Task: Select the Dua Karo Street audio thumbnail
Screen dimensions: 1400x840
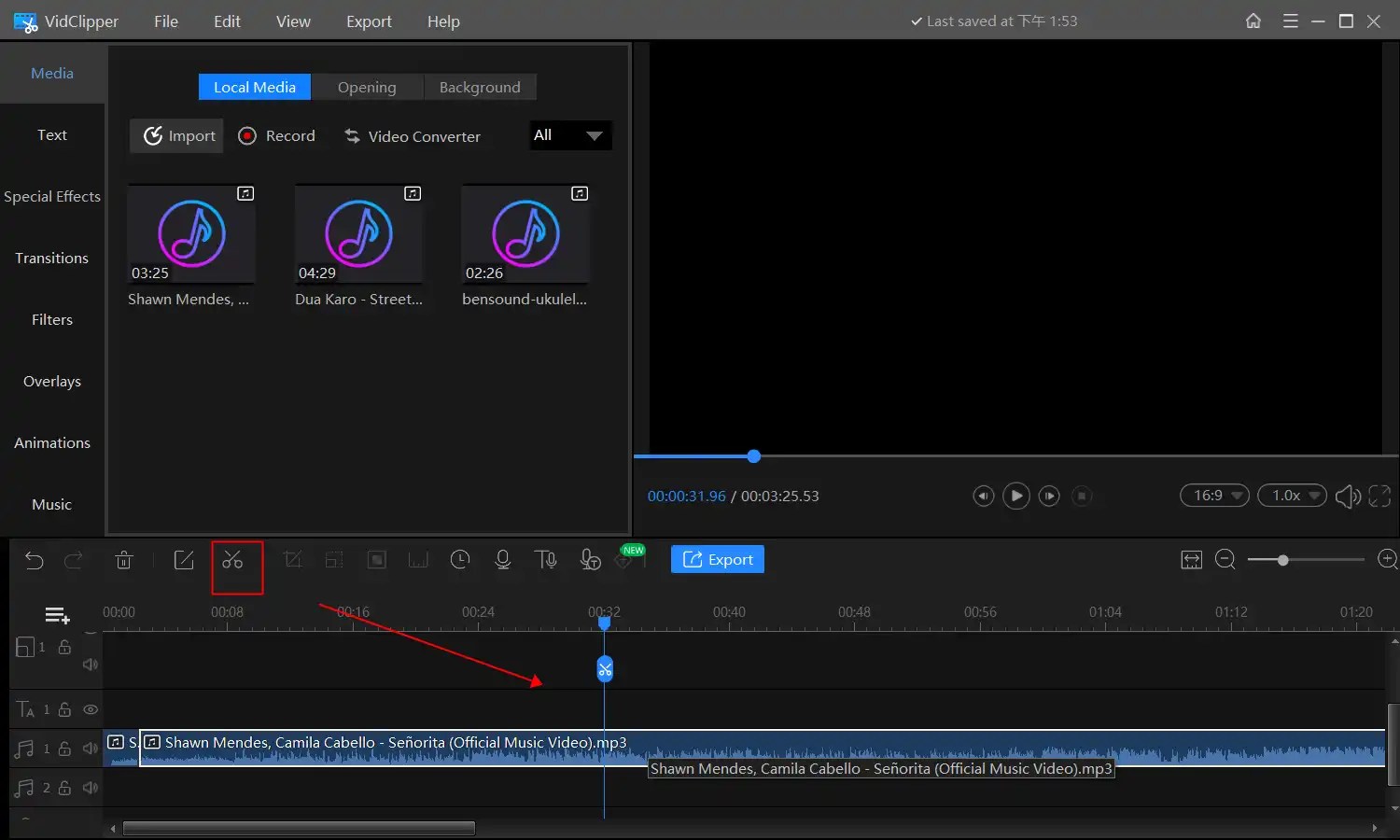Action: click(x=358, y=235)
